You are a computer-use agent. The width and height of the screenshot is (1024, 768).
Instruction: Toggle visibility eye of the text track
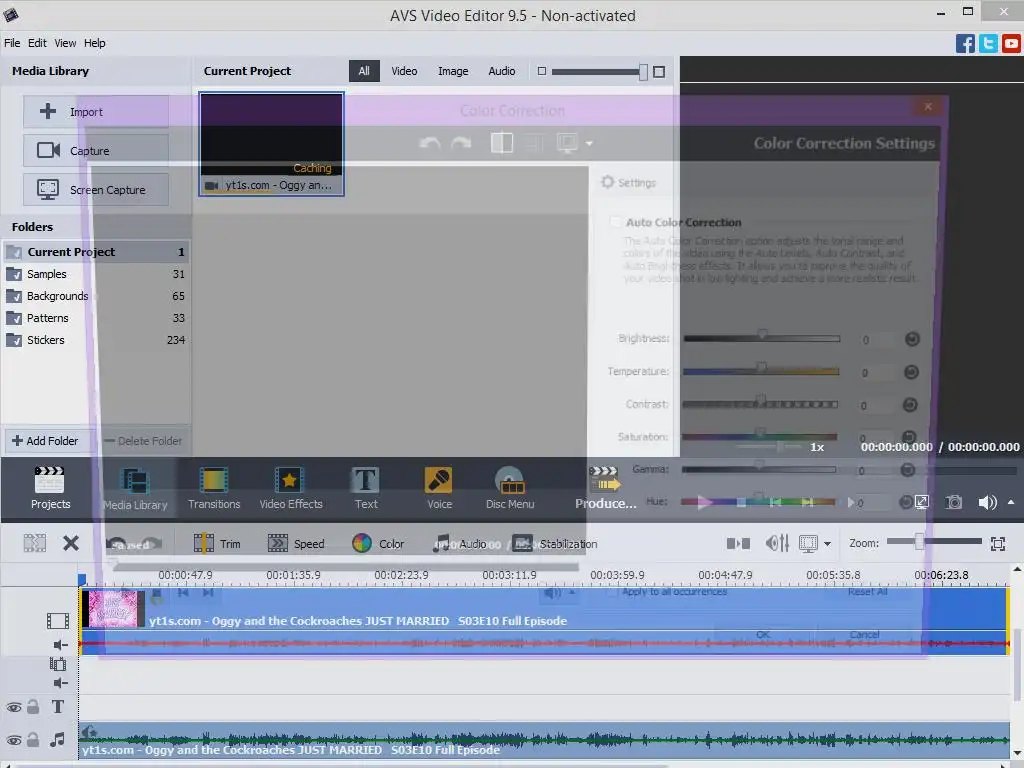click(14, 707)
